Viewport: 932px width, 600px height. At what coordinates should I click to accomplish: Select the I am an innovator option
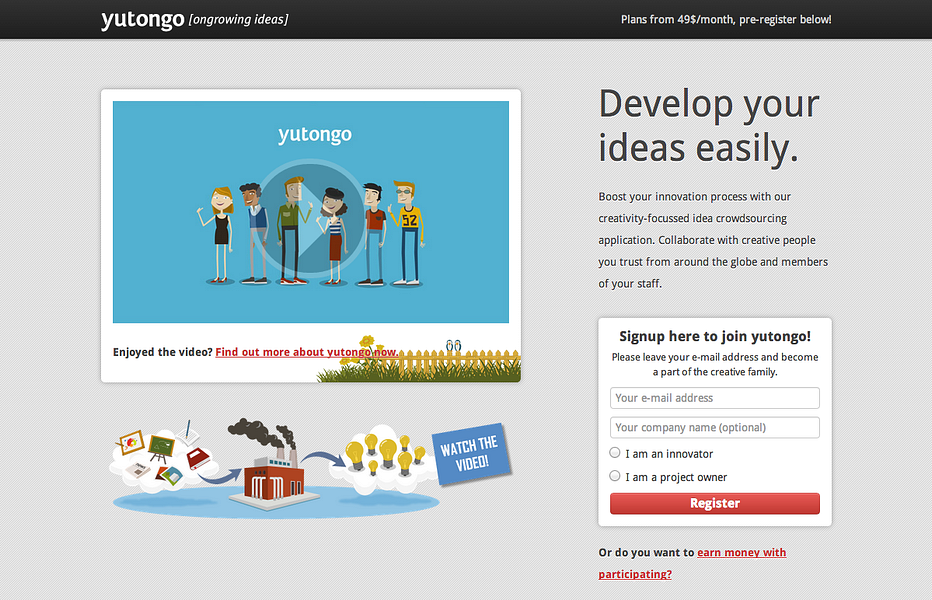pos(615,453)
